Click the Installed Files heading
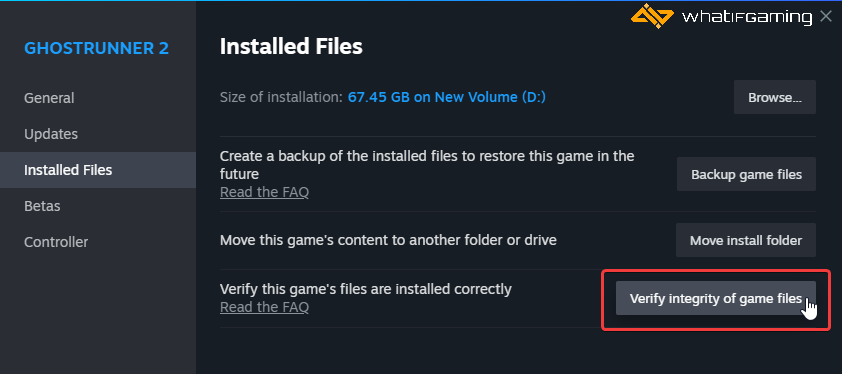This screenshot has width=842, height=374. coord(291,47)
